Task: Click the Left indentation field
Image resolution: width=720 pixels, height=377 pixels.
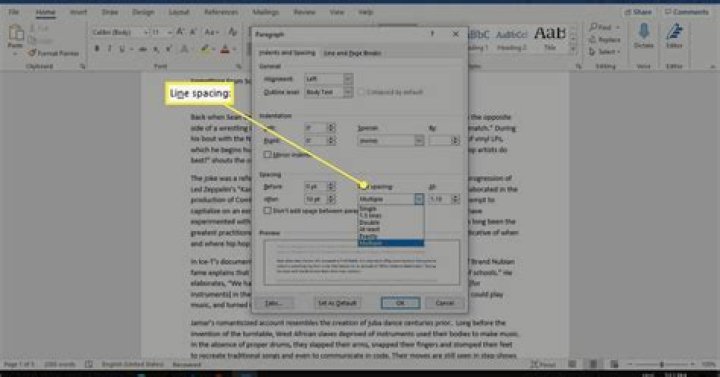Action: [316, 128]
